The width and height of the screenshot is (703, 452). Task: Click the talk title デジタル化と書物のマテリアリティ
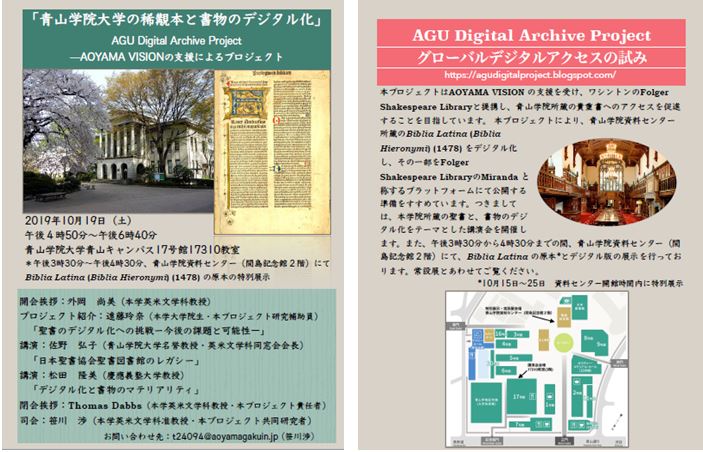click(x=117, y=390)
